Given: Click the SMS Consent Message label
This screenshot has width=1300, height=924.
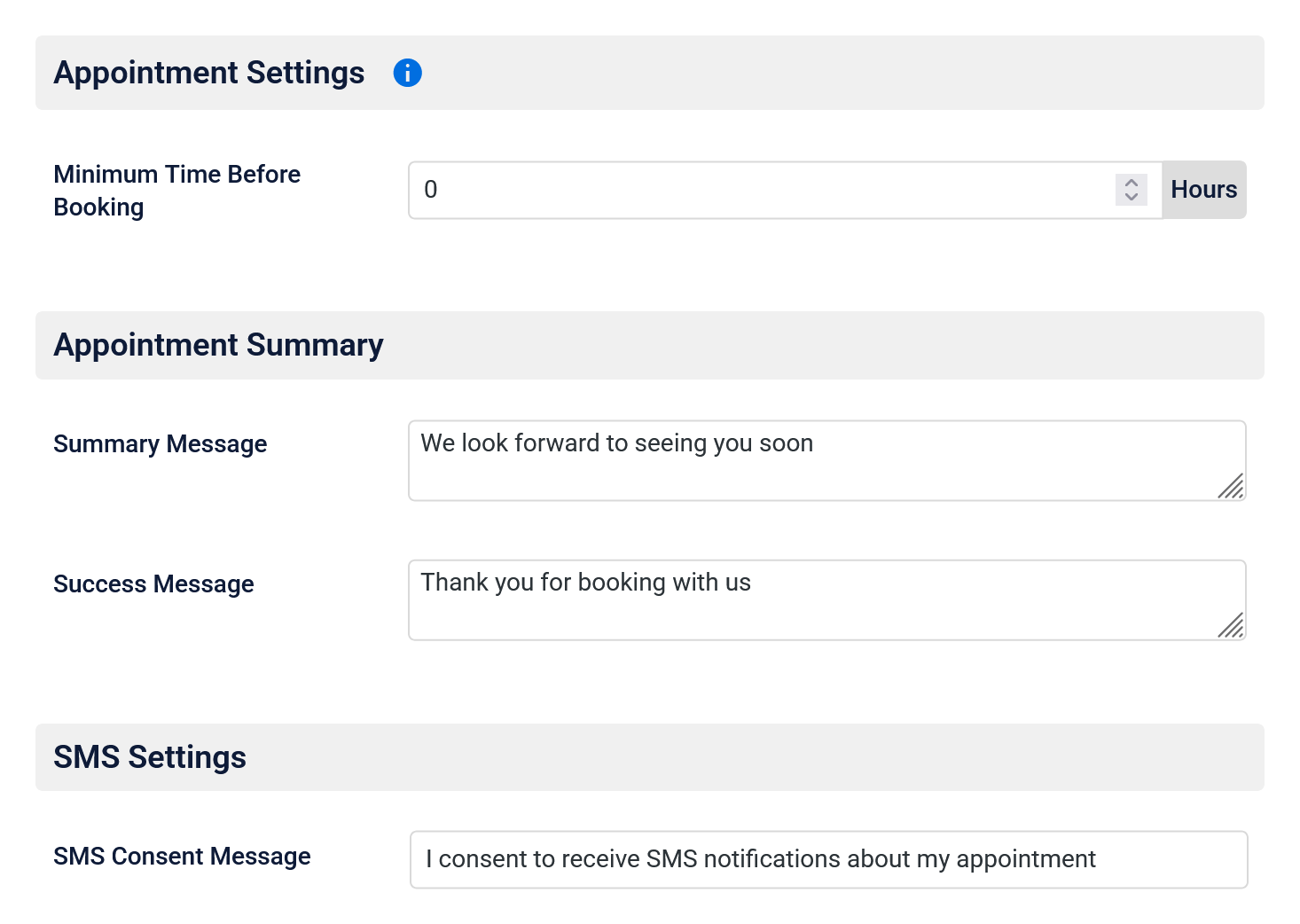Looking at the screenshot, I should tap(182, 856).
